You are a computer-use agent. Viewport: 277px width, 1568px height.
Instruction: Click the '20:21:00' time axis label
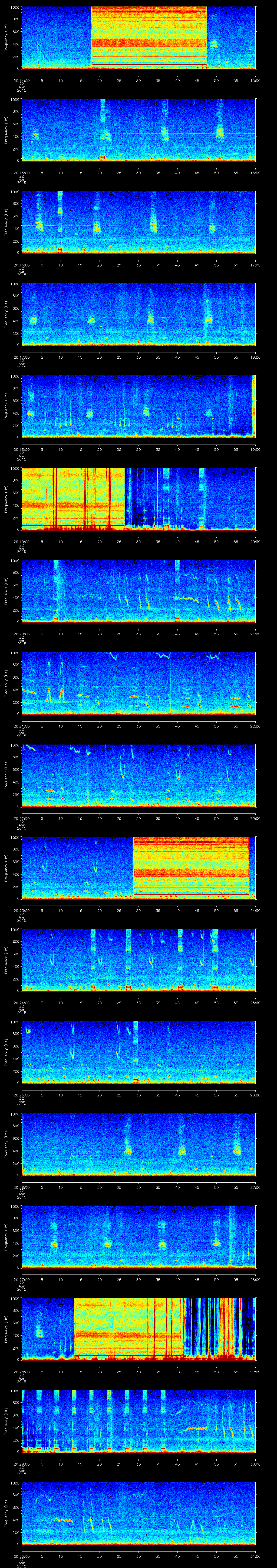click(21, 726)
